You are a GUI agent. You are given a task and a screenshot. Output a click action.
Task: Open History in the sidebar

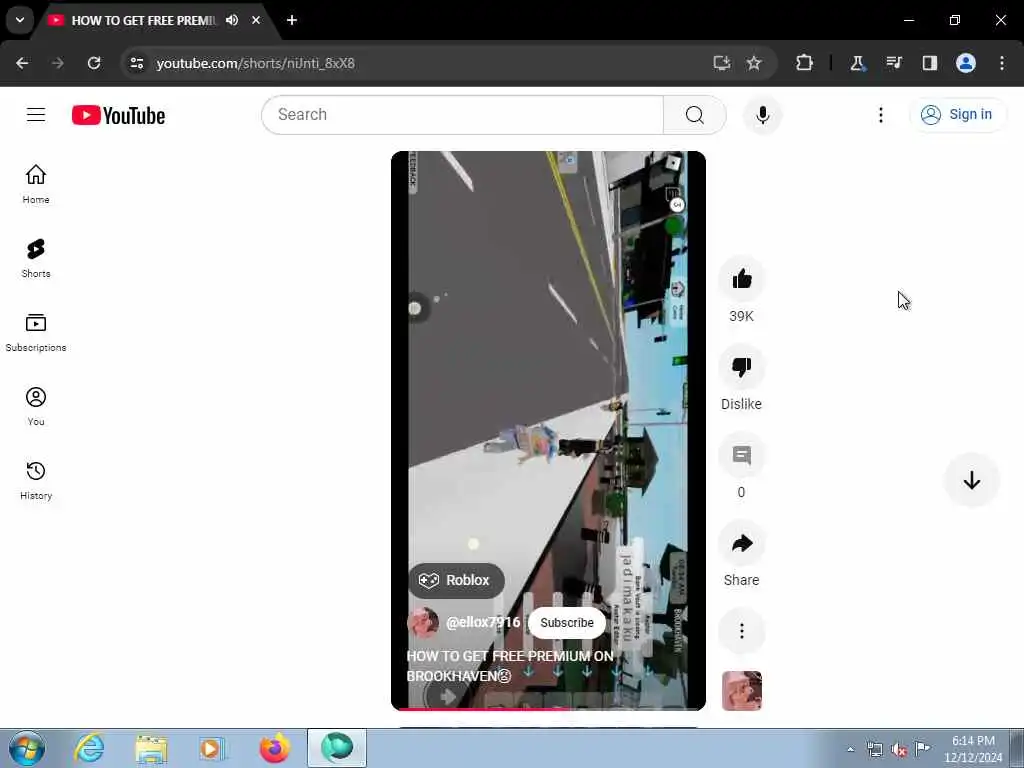36,480
